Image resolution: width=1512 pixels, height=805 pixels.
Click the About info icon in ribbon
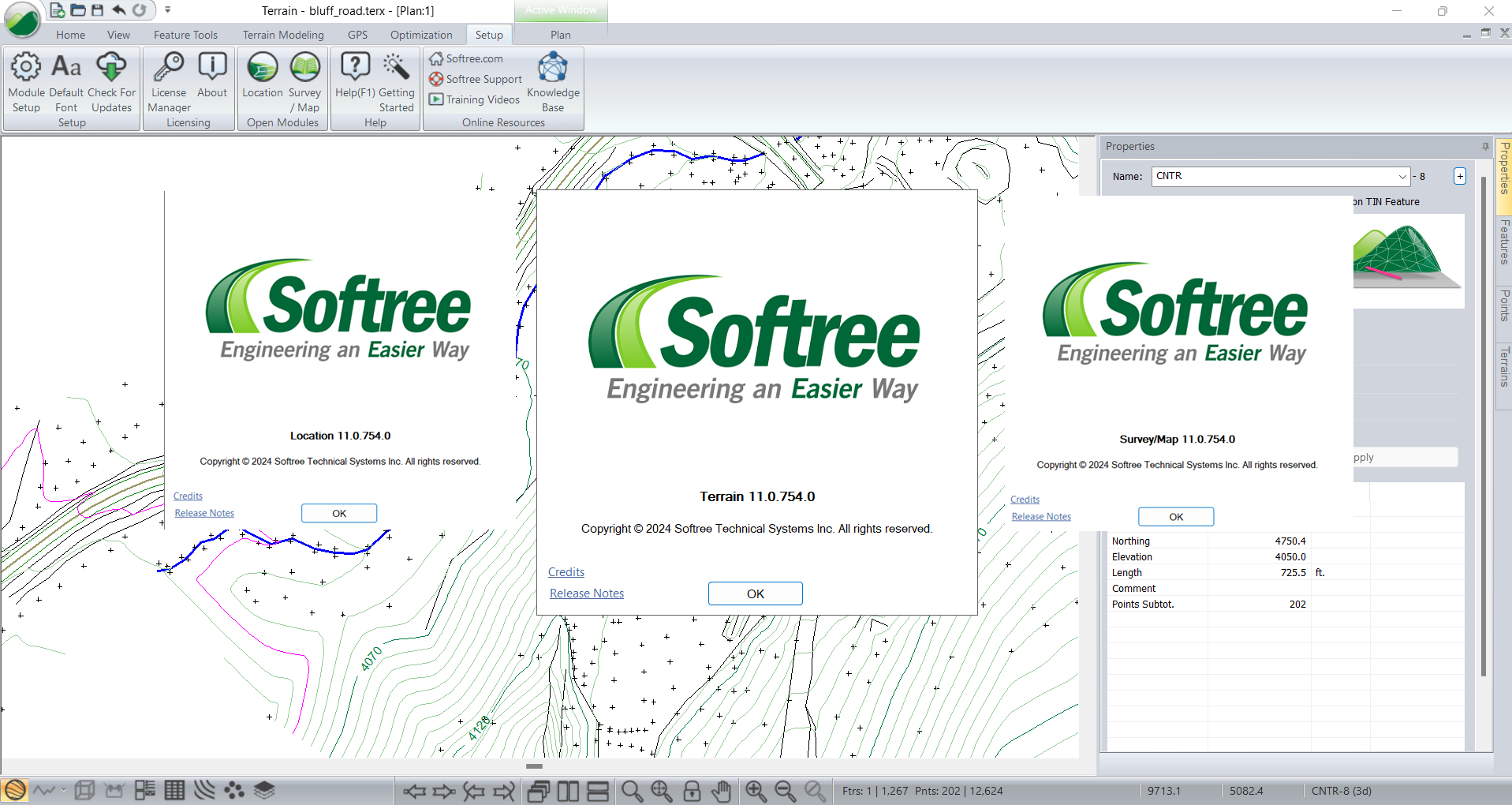tap(212, 76)
